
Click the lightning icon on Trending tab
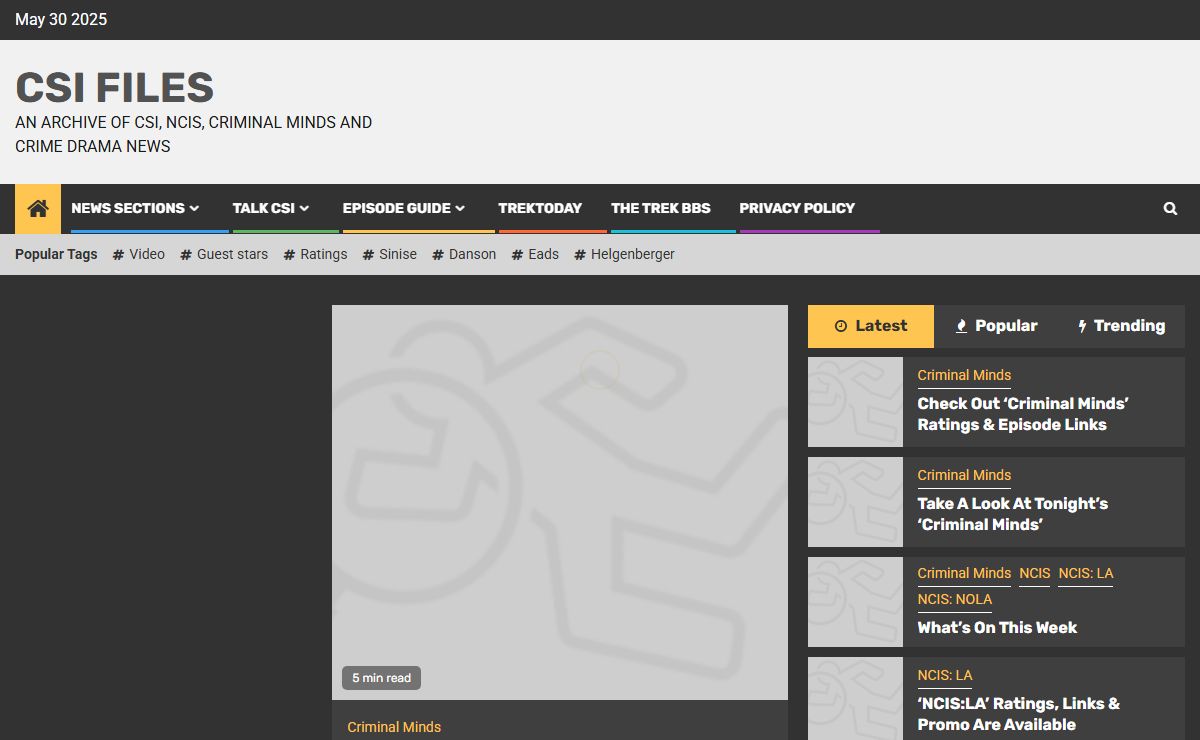pyautogui.click(x=1082, y=326)
